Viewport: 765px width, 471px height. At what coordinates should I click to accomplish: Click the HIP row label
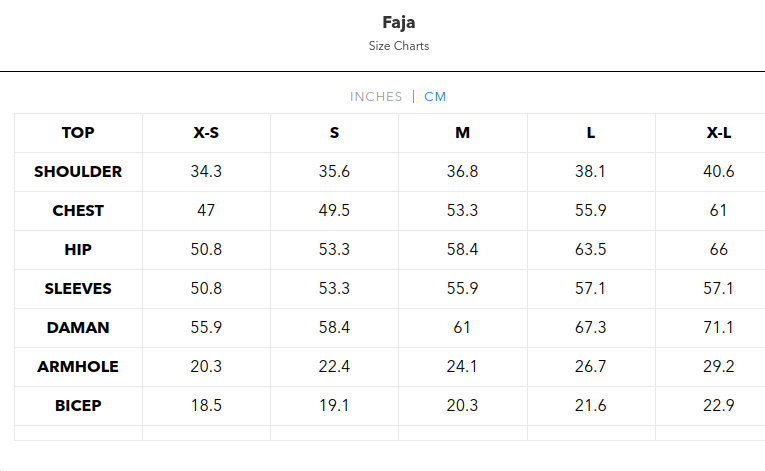pos(78,250)
